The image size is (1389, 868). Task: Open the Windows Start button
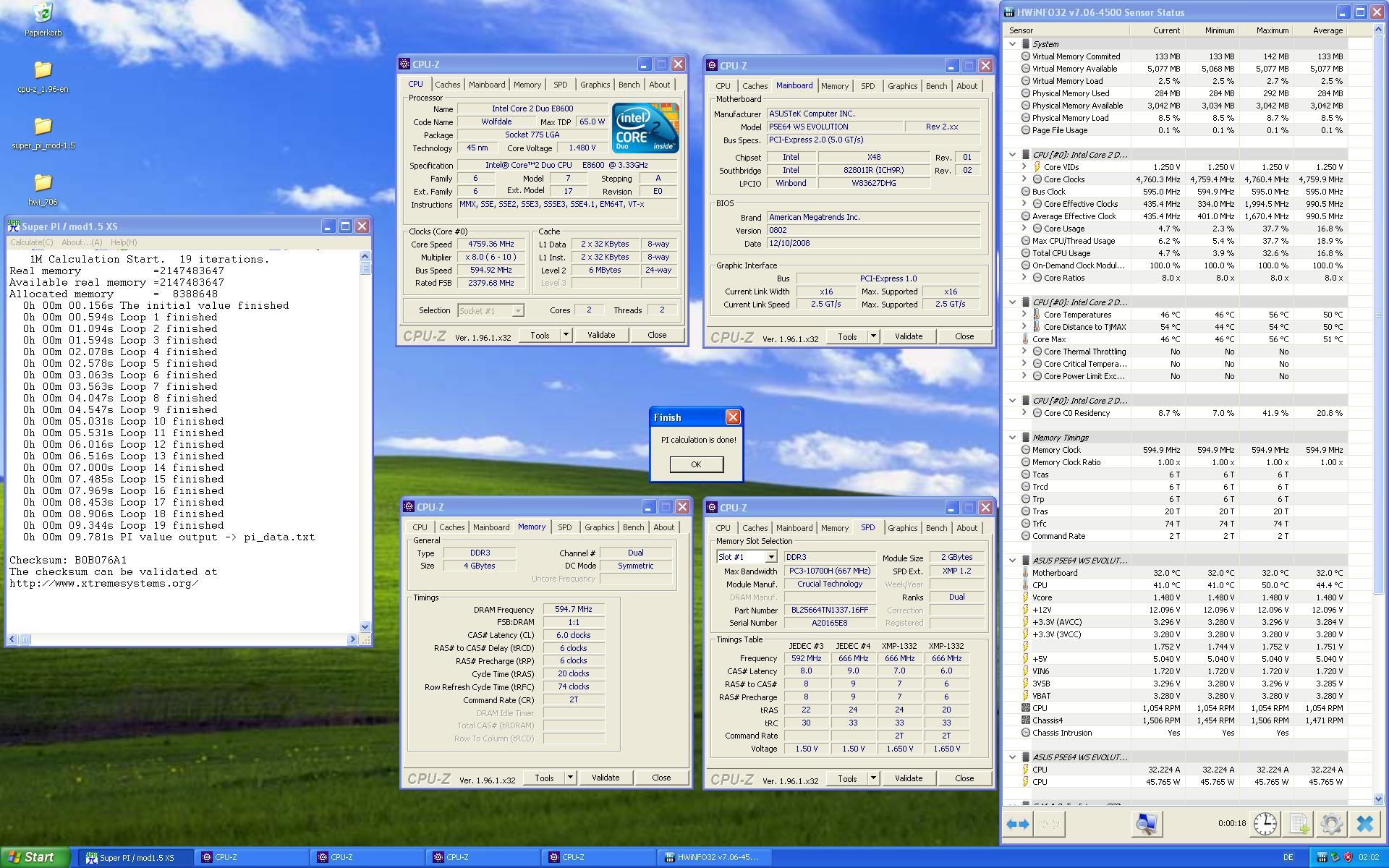coord(35,857)
